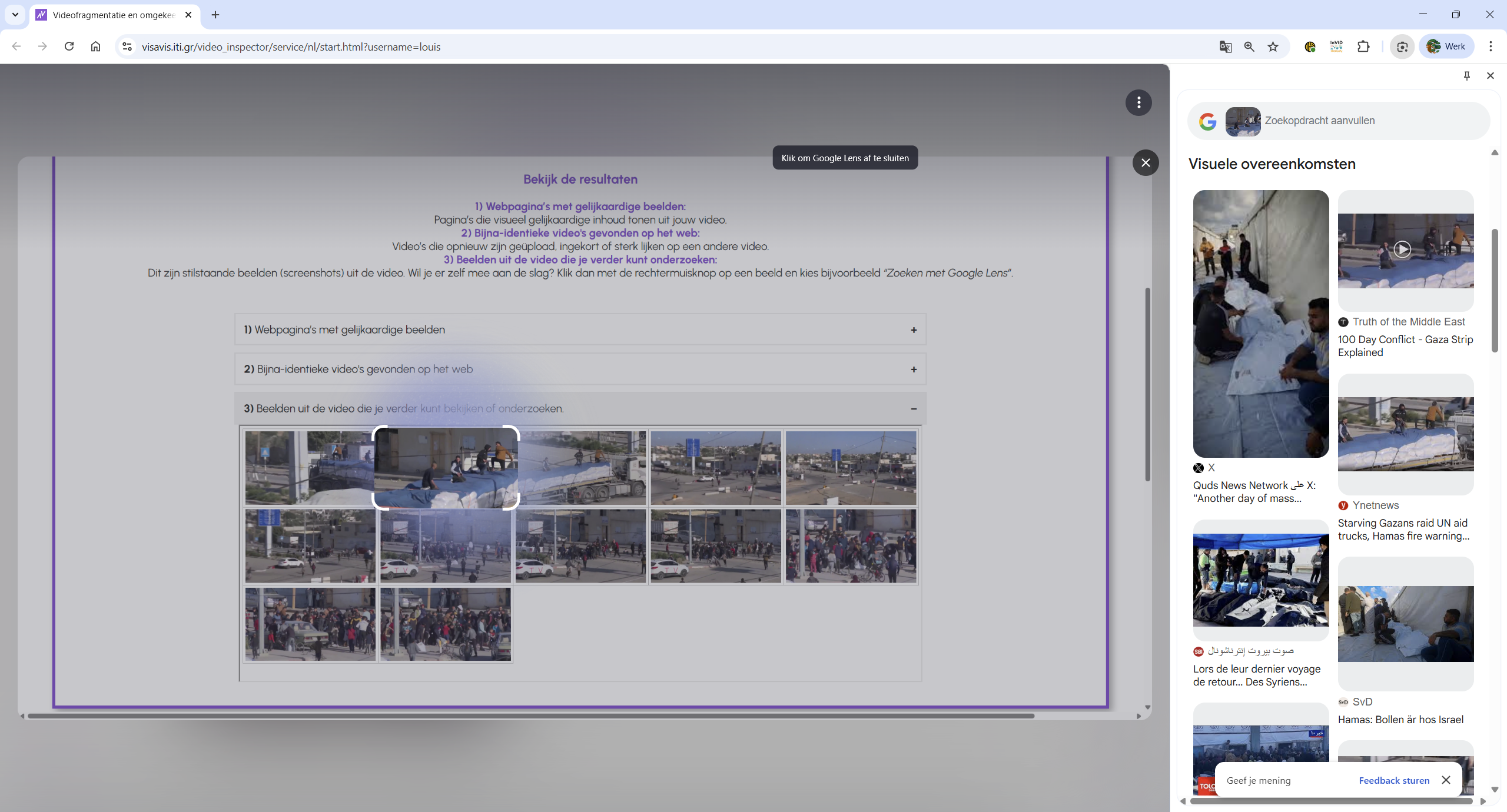Viewport: 1507px width, 812px height.
Task: Click the "Zoekopdracht aanvullen" search field
Action: coord(1372,121)
